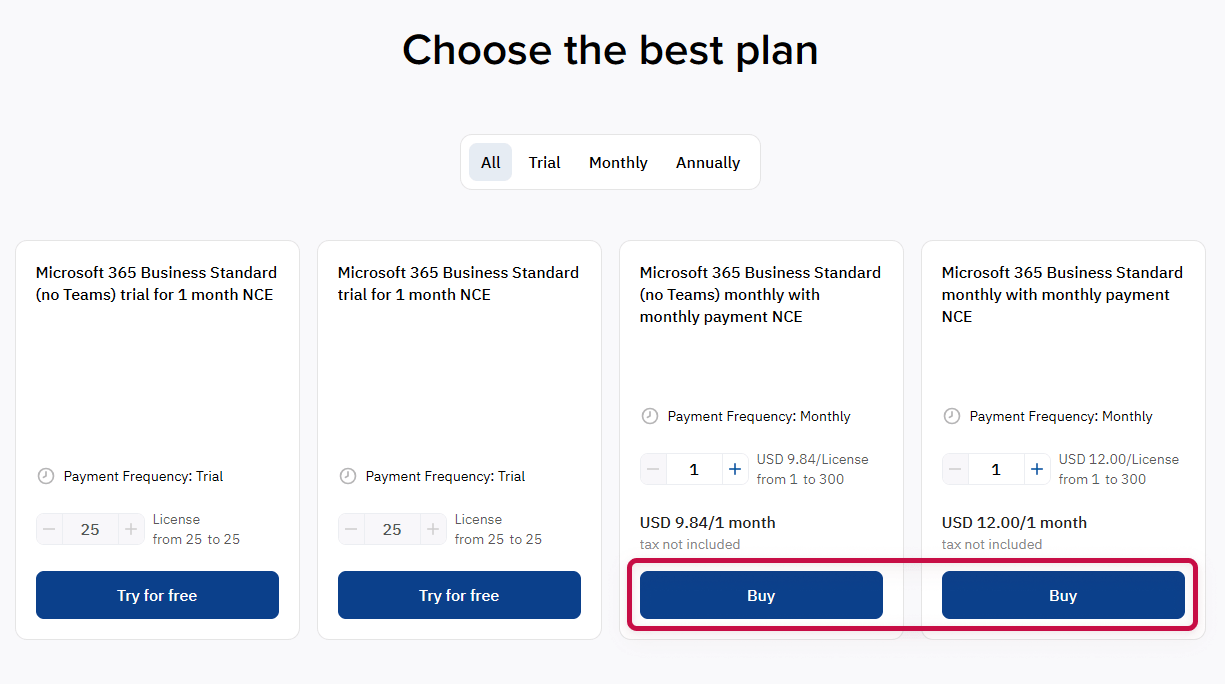Click the clock icon on the no Teams trial card
The image size is (1225, 684).
45,476
